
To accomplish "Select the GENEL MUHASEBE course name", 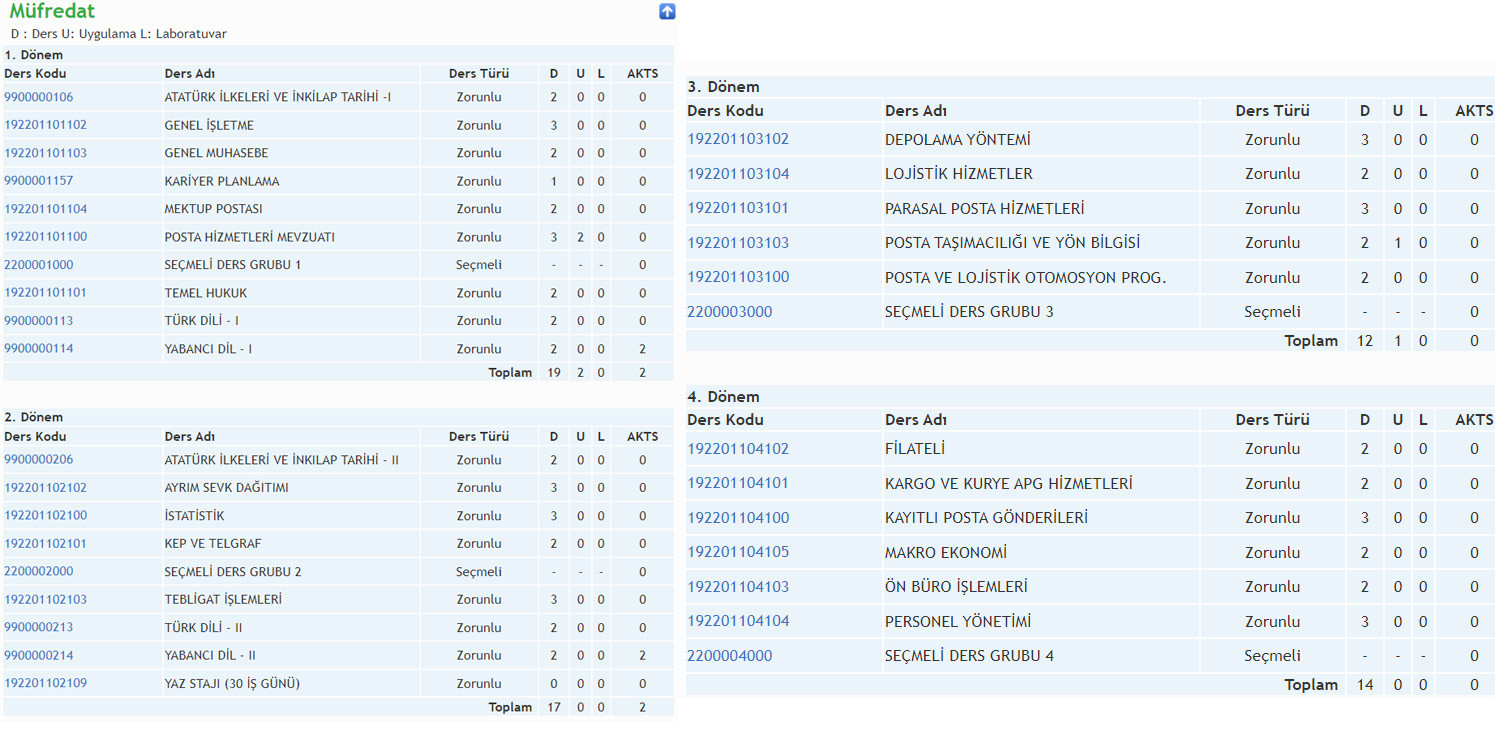I will tap(216, 153).
